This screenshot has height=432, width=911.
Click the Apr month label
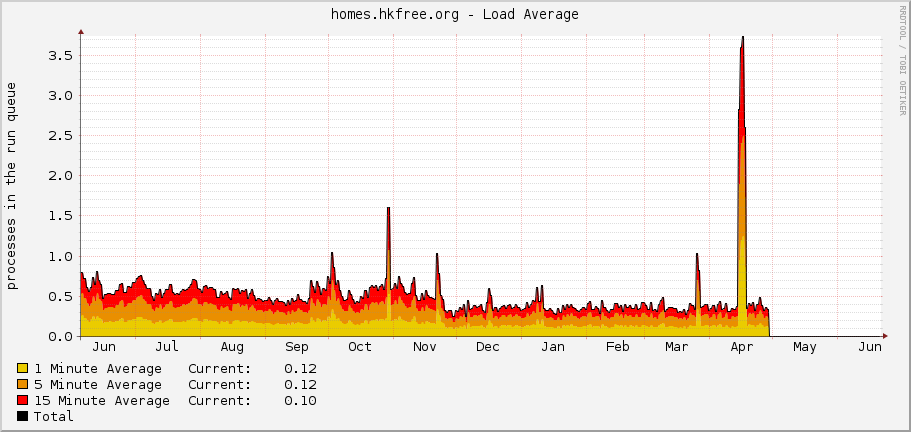741,347
